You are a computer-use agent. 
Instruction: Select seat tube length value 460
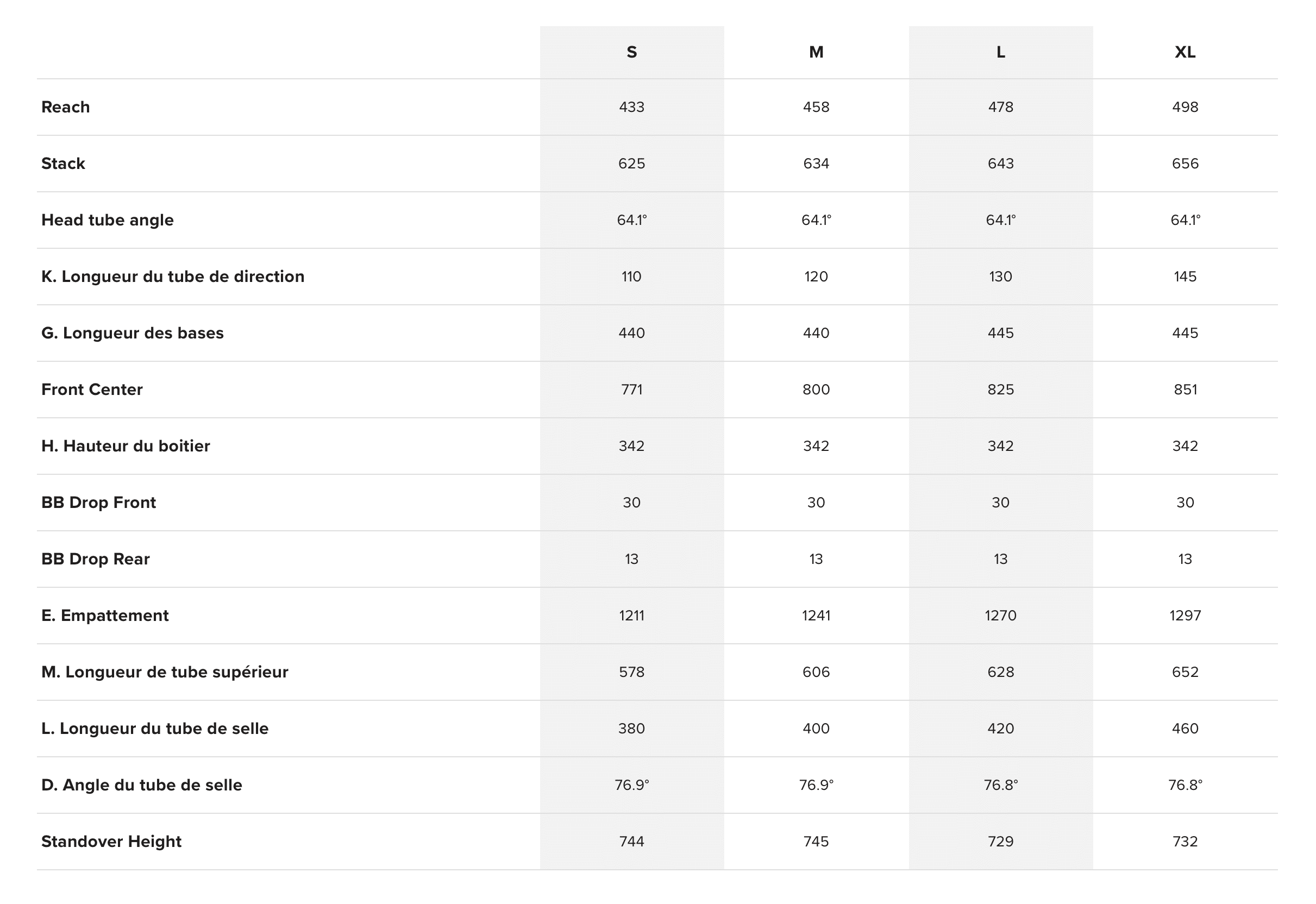coord(1185,729)
